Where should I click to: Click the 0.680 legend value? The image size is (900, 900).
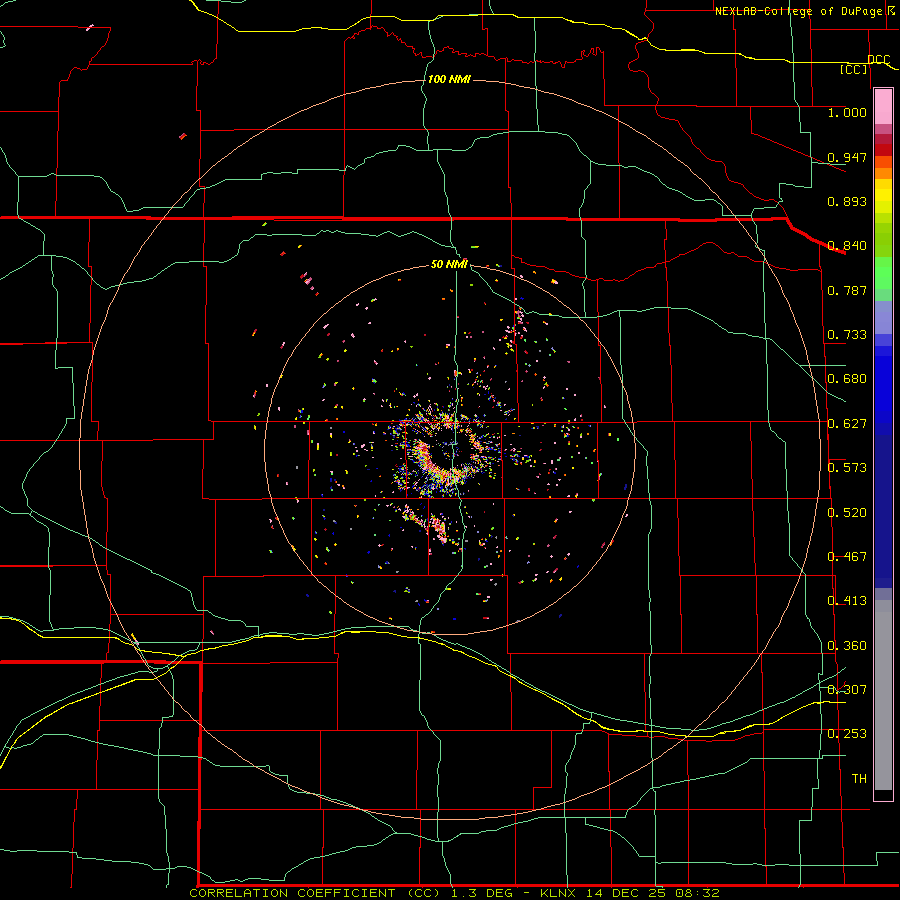(x=847, y=379)
